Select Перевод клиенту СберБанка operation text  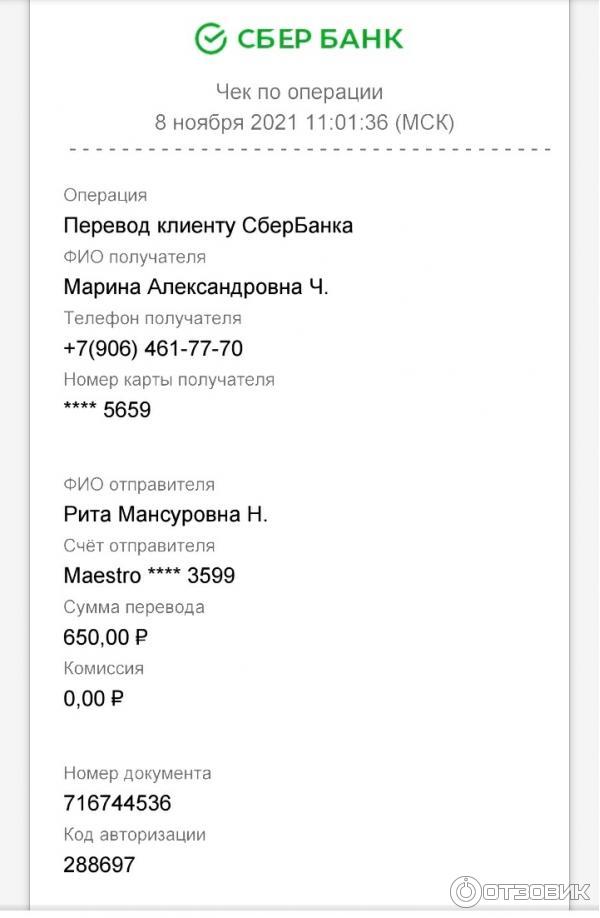pos(208,226)
